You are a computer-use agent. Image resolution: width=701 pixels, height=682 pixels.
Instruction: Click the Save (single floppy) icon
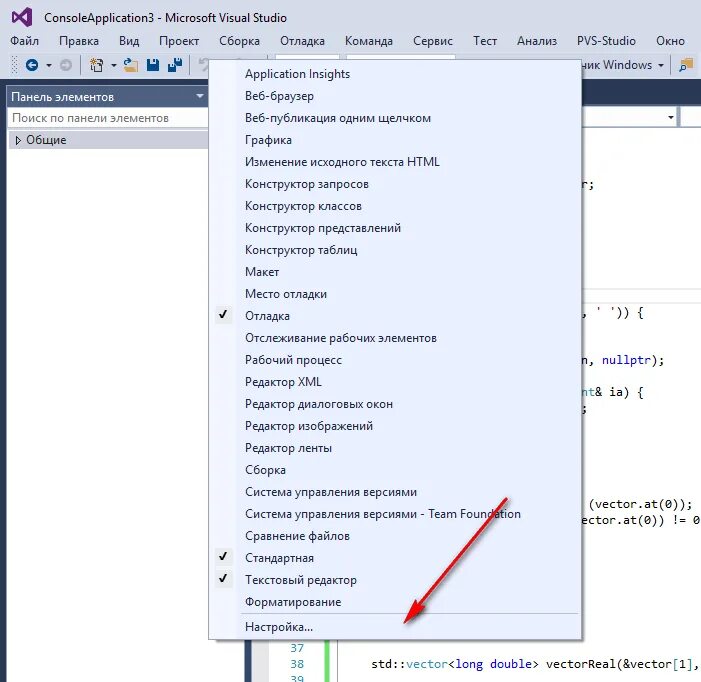[153, 65]
